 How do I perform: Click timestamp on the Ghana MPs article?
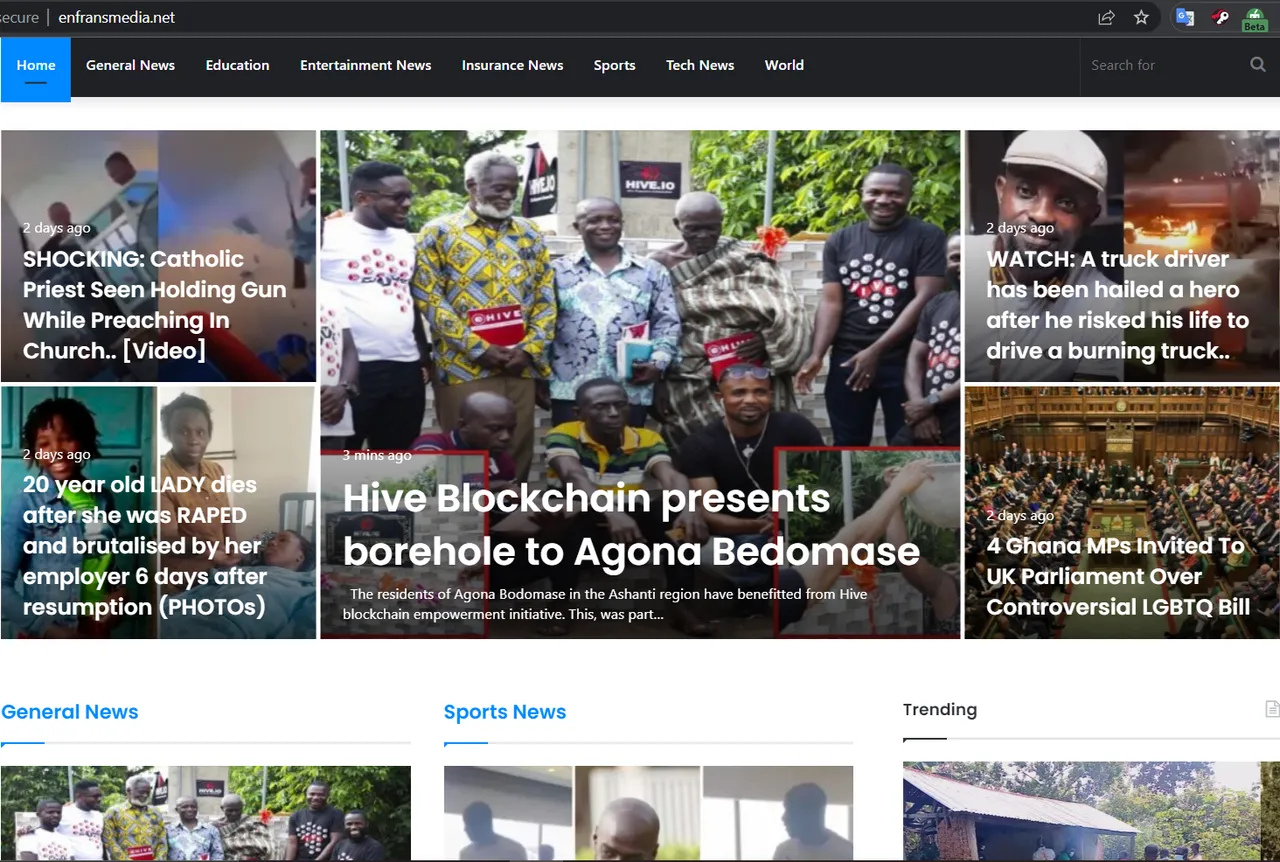click(1020, 515)
